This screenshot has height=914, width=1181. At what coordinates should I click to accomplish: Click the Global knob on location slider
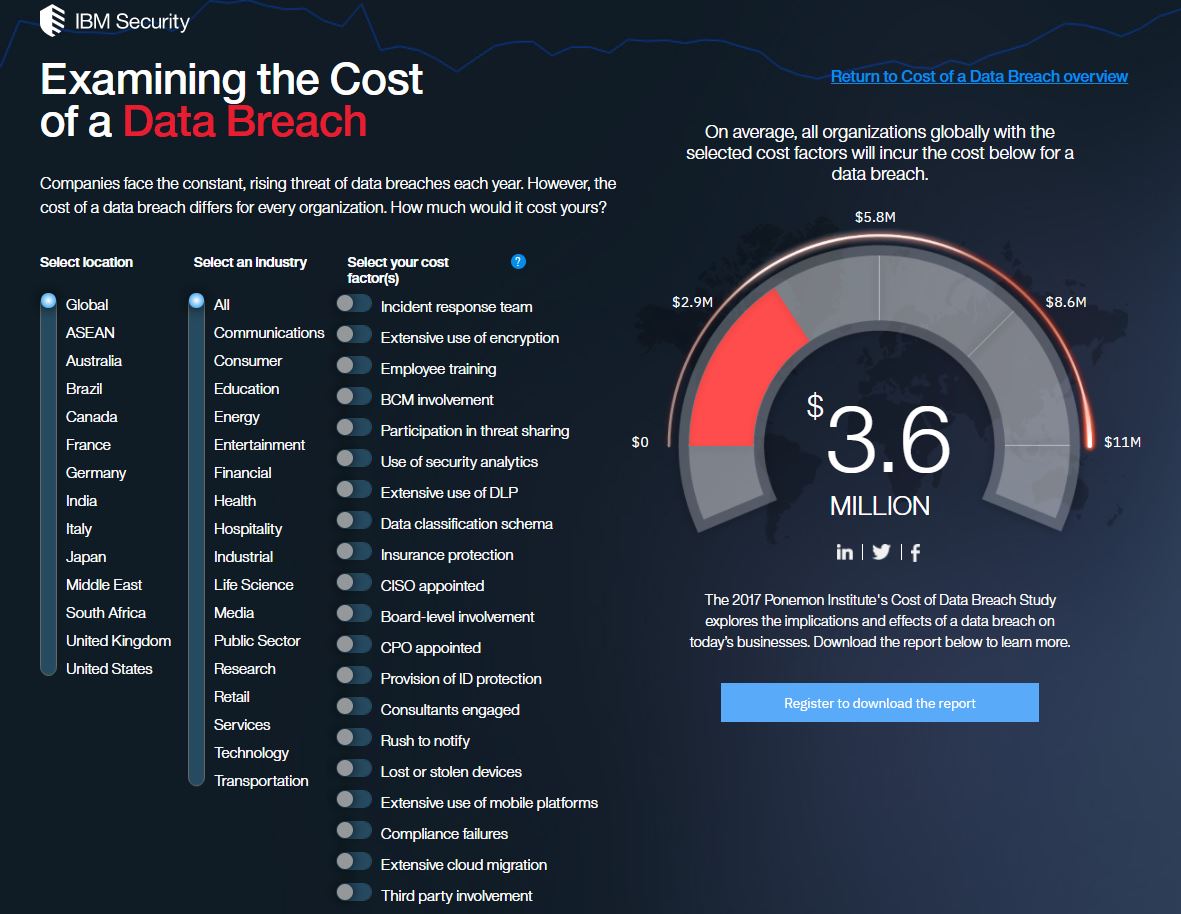pyautogui.click(x=48, y=302)
